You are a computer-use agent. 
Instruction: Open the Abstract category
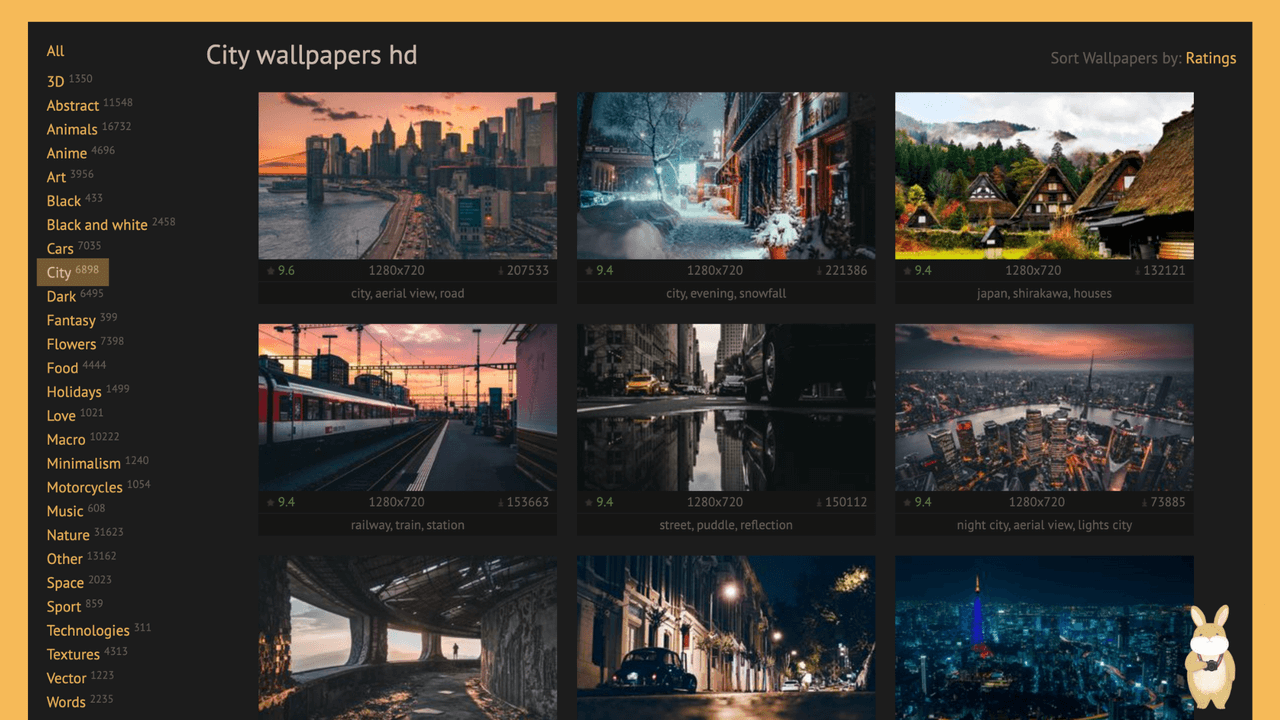(73, 105)
